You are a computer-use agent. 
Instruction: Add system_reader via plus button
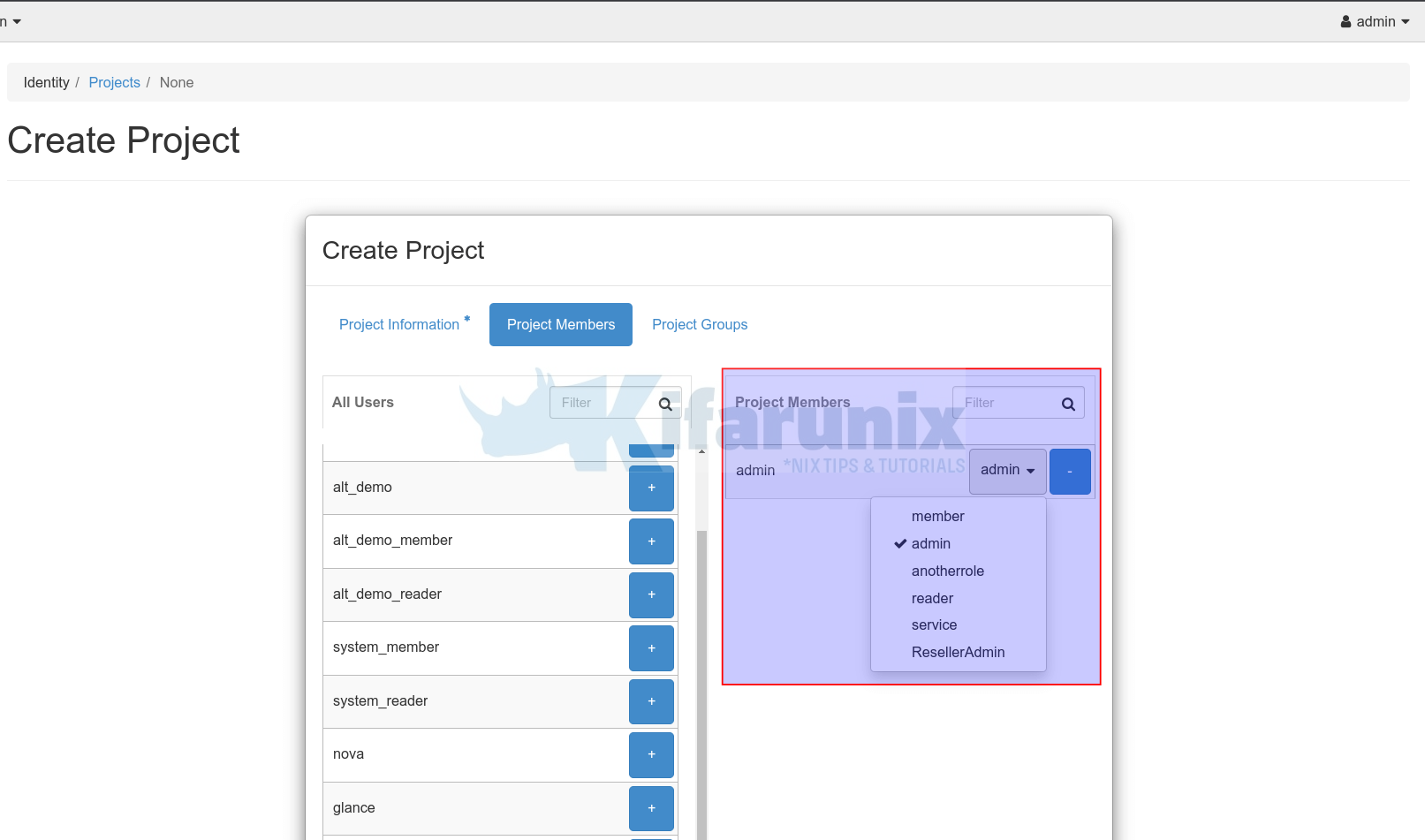pyautogui.click(x=651, y=701)
